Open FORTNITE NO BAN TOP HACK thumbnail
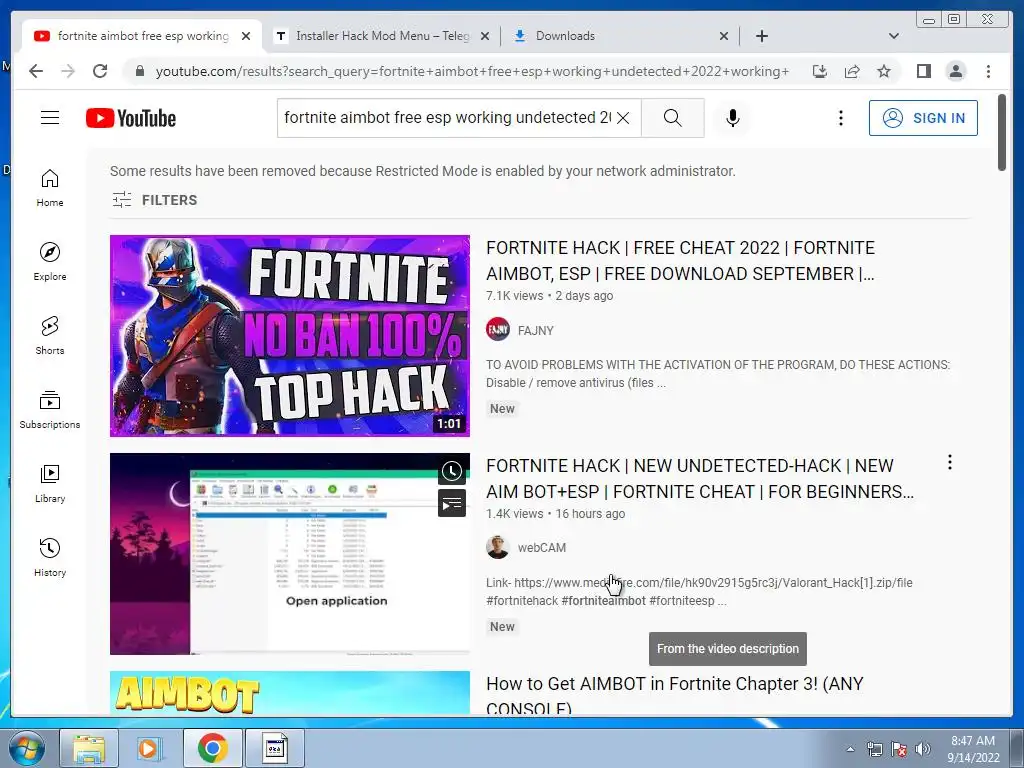This screenshot has height=768, width=1024. [x=289, y=336]
